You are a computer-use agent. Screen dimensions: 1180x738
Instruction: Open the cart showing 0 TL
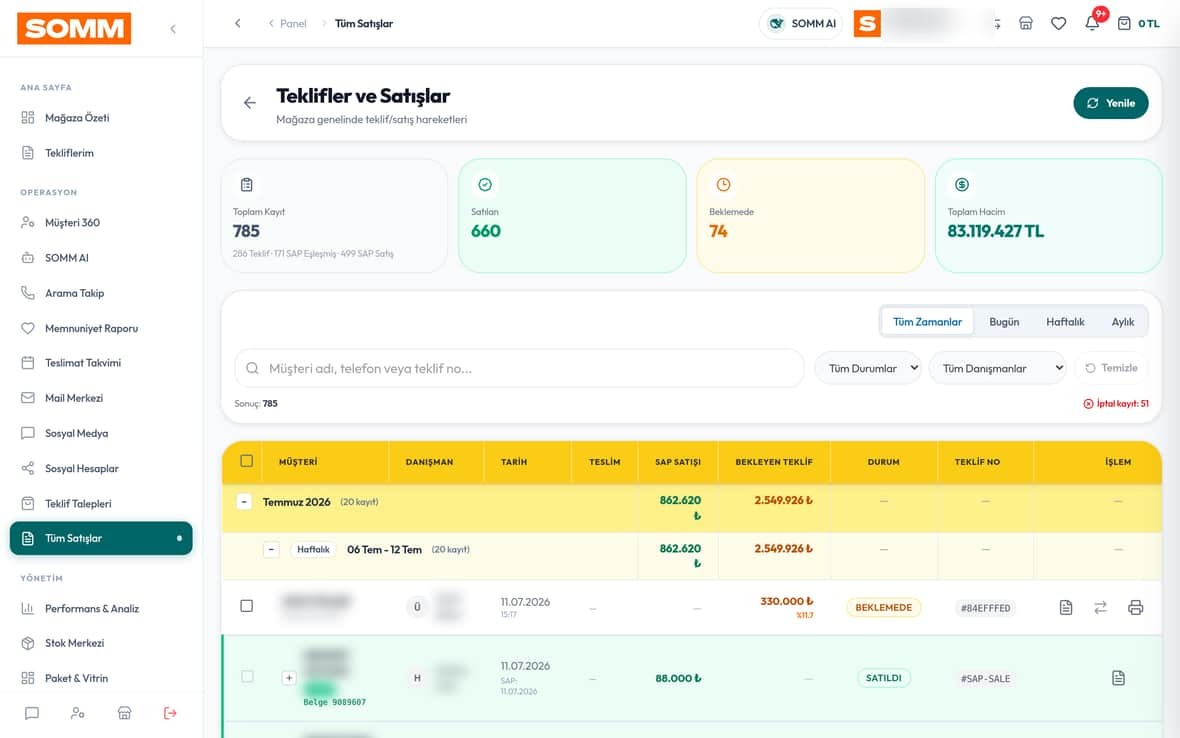pos(1138,23)
